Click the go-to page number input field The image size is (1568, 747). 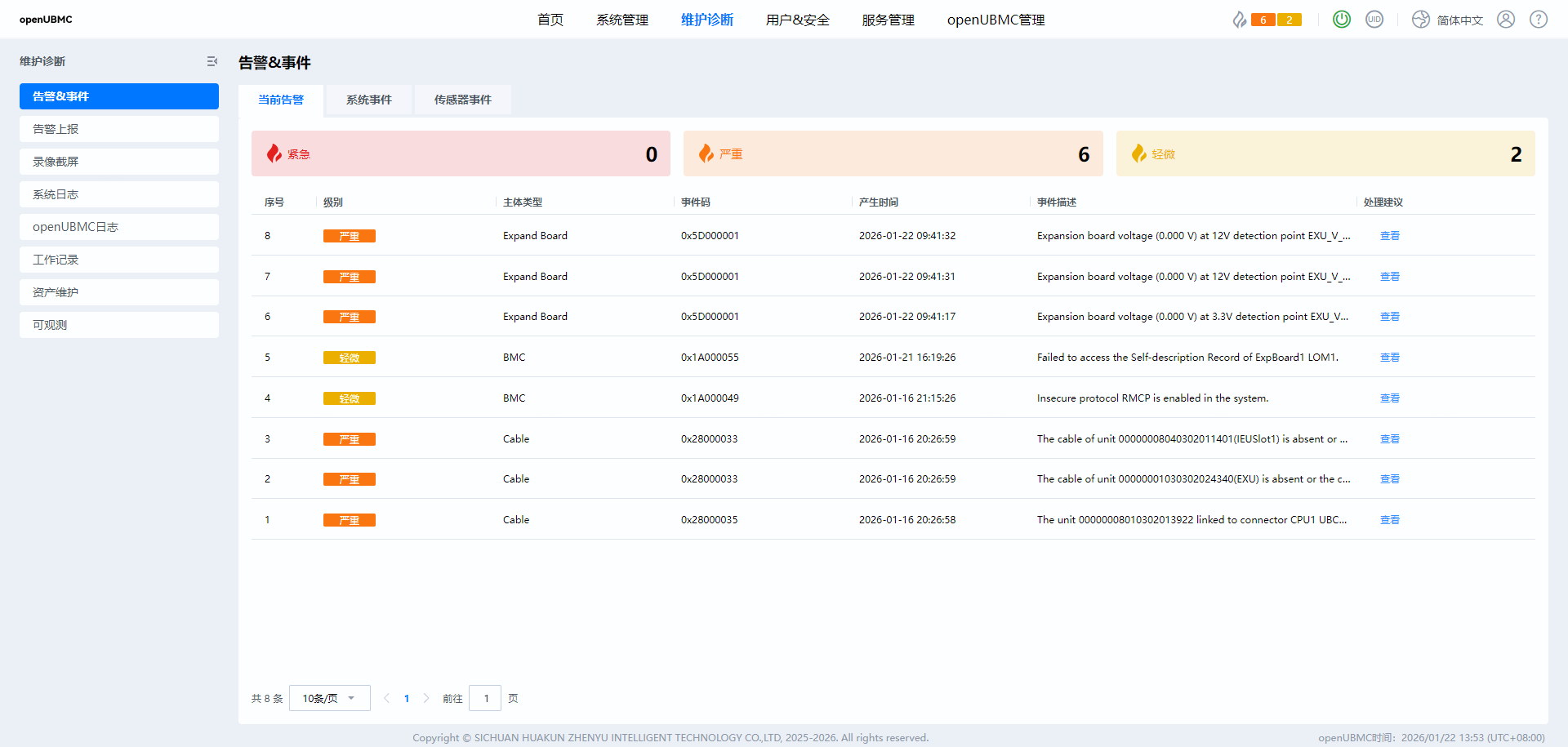[x=485, y=698]
